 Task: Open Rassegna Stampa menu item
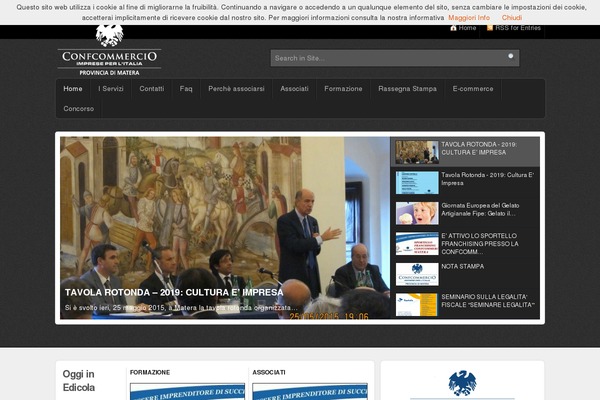tap(408, 89)
